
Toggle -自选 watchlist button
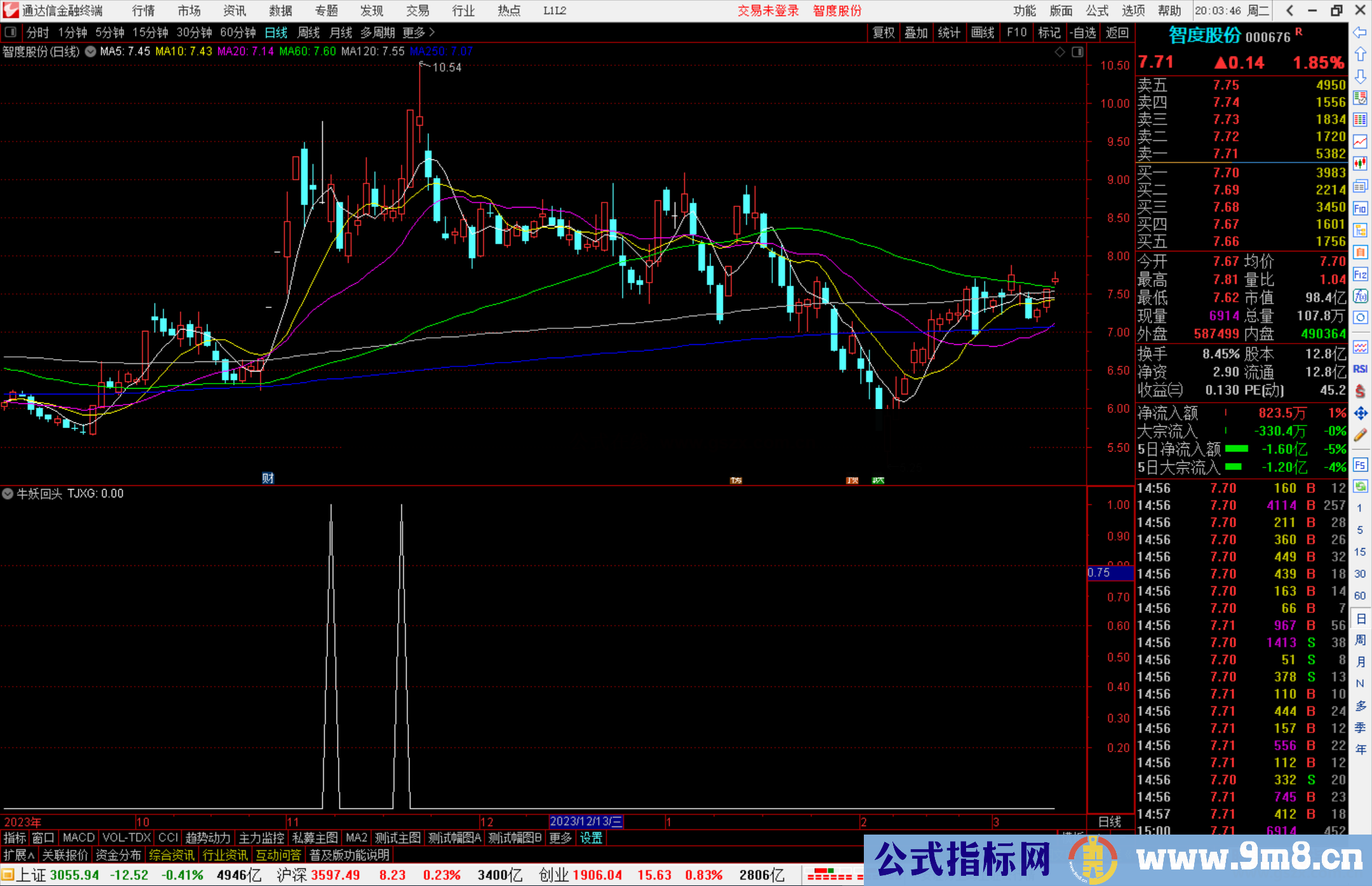[x=1082, y=32]
